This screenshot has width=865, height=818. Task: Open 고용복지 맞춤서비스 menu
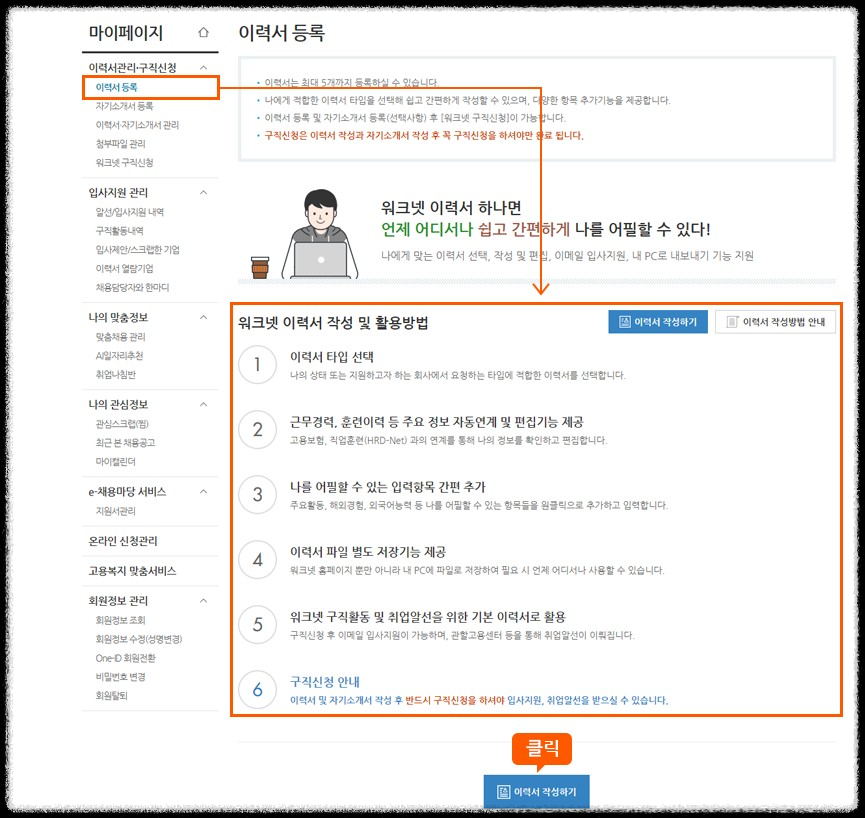click(x=132, y=570)
